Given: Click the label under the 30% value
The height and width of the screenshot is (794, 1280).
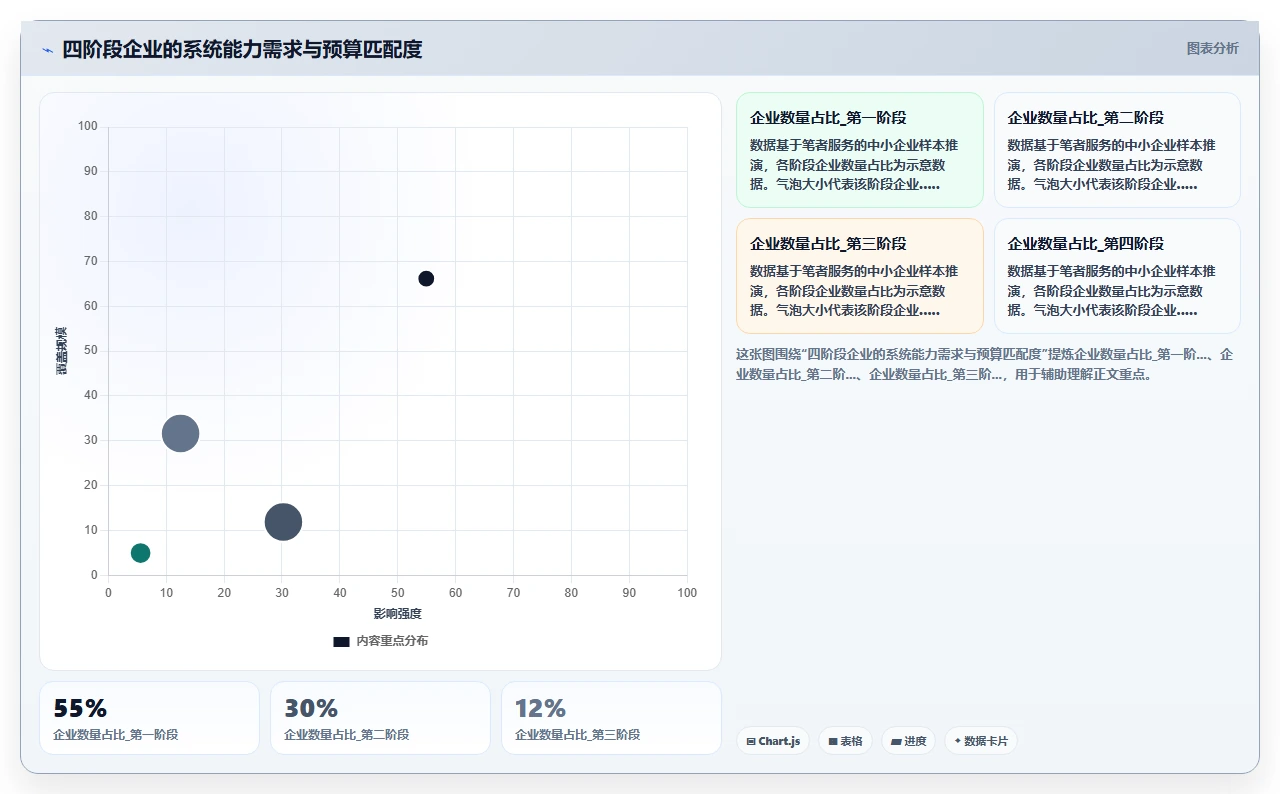Looking at the screenshot, I should pyautogui.click(x=347, y=735).
